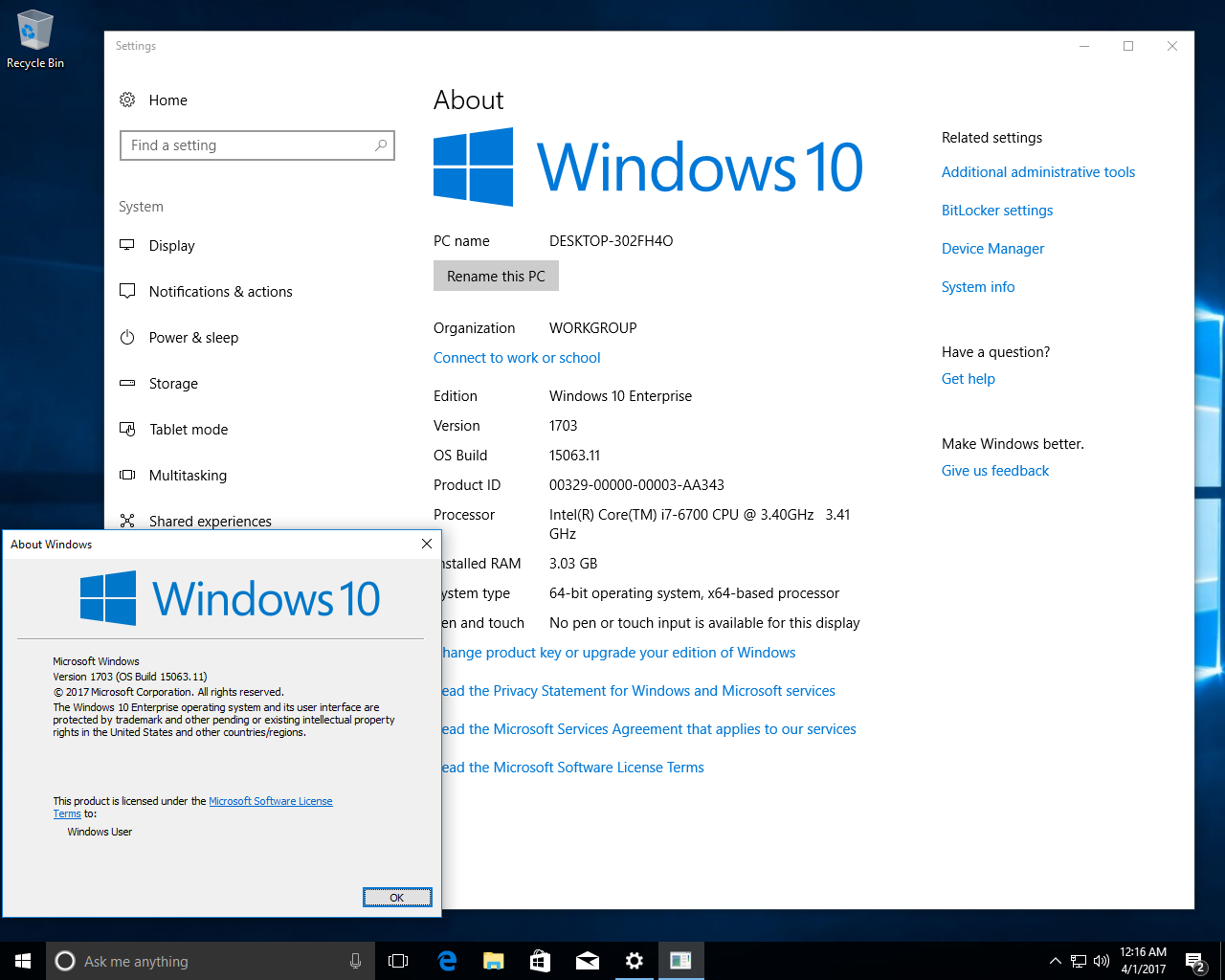Image resolution: width=1225 pixels, height=980 pixels.
Task: Click the Cortana circle icon
Action: (65, 961)
